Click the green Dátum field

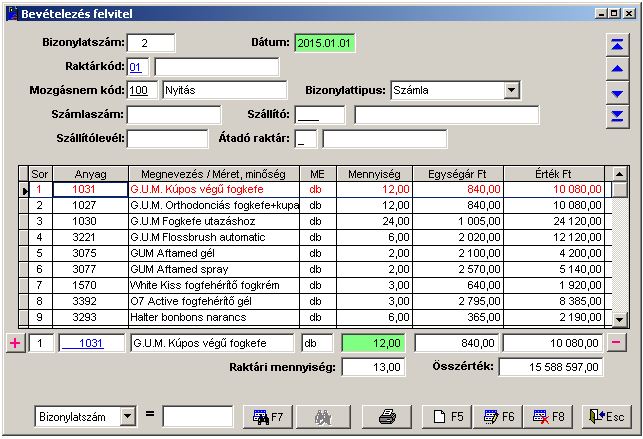324,43
